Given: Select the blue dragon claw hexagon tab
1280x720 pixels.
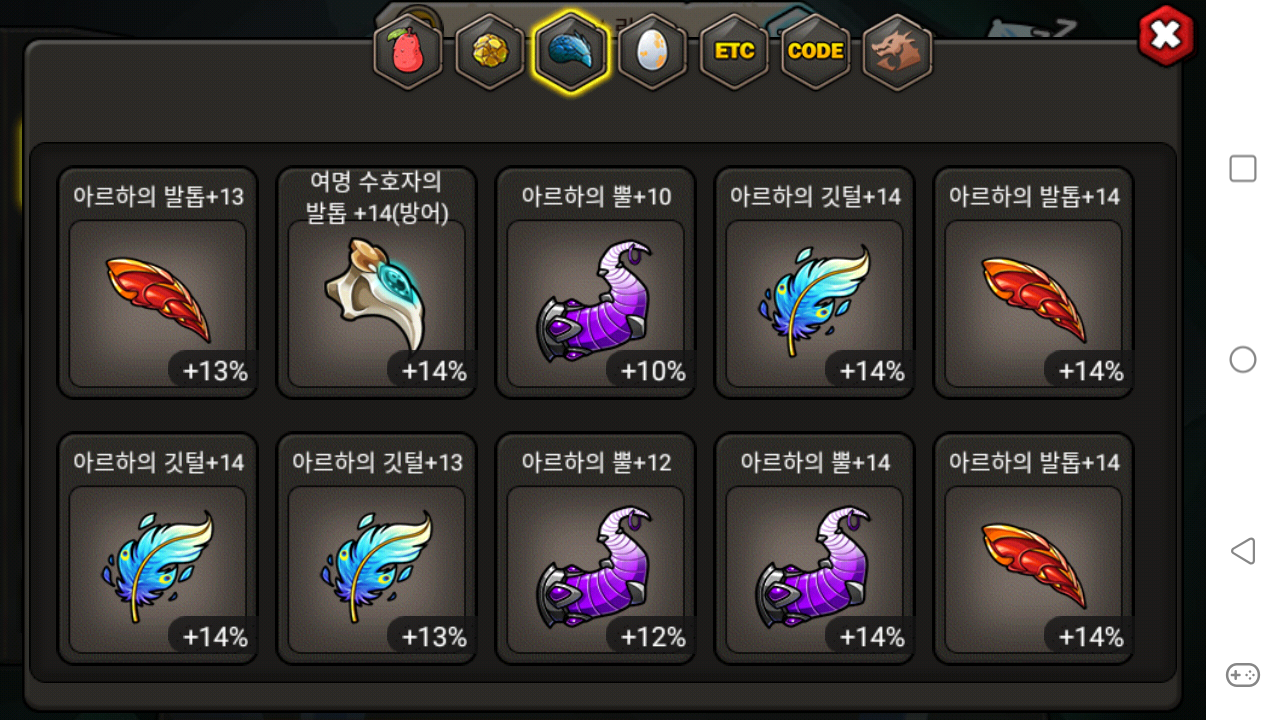Looking at the screenshot, I should click(x=571, y=51).
